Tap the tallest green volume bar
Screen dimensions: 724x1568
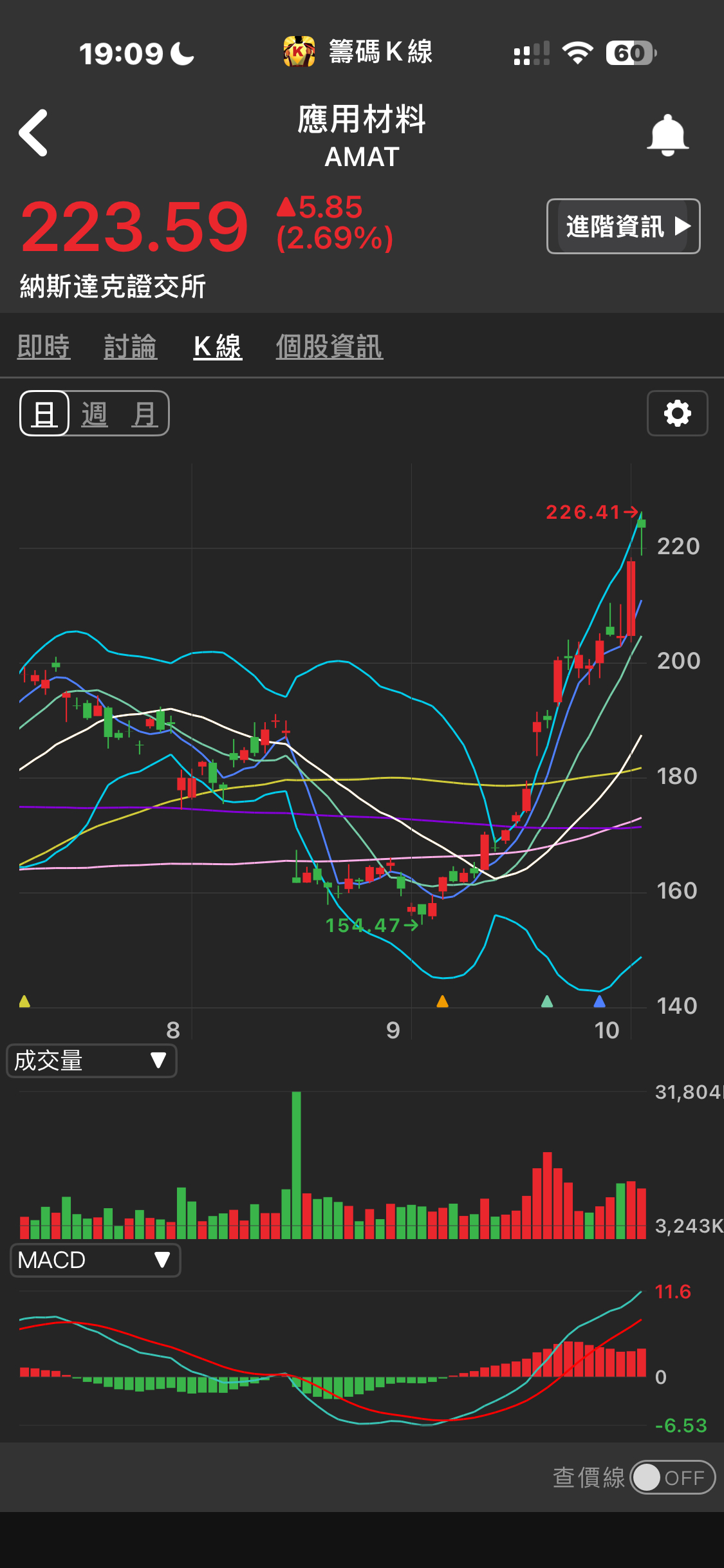296,1165
